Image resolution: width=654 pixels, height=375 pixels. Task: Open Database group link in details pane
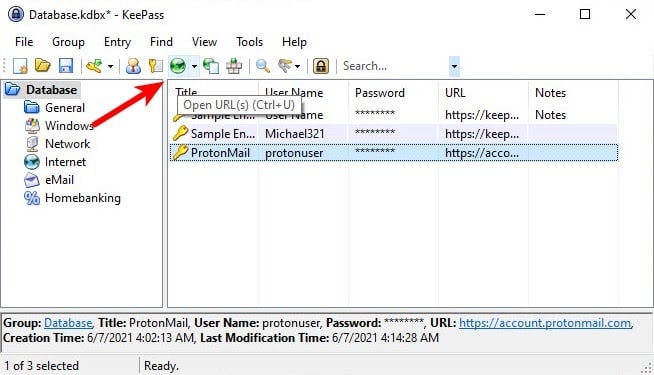point(68,323)
